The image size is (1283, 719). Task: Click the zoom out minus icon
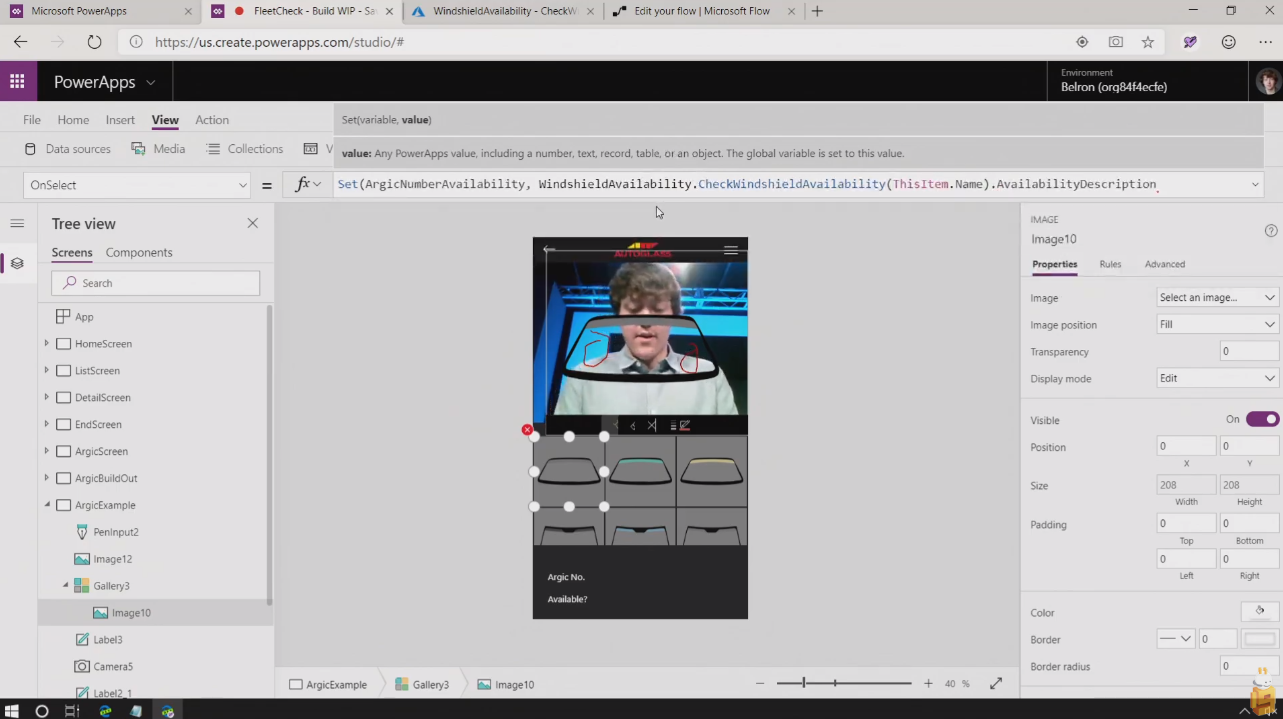760,683
